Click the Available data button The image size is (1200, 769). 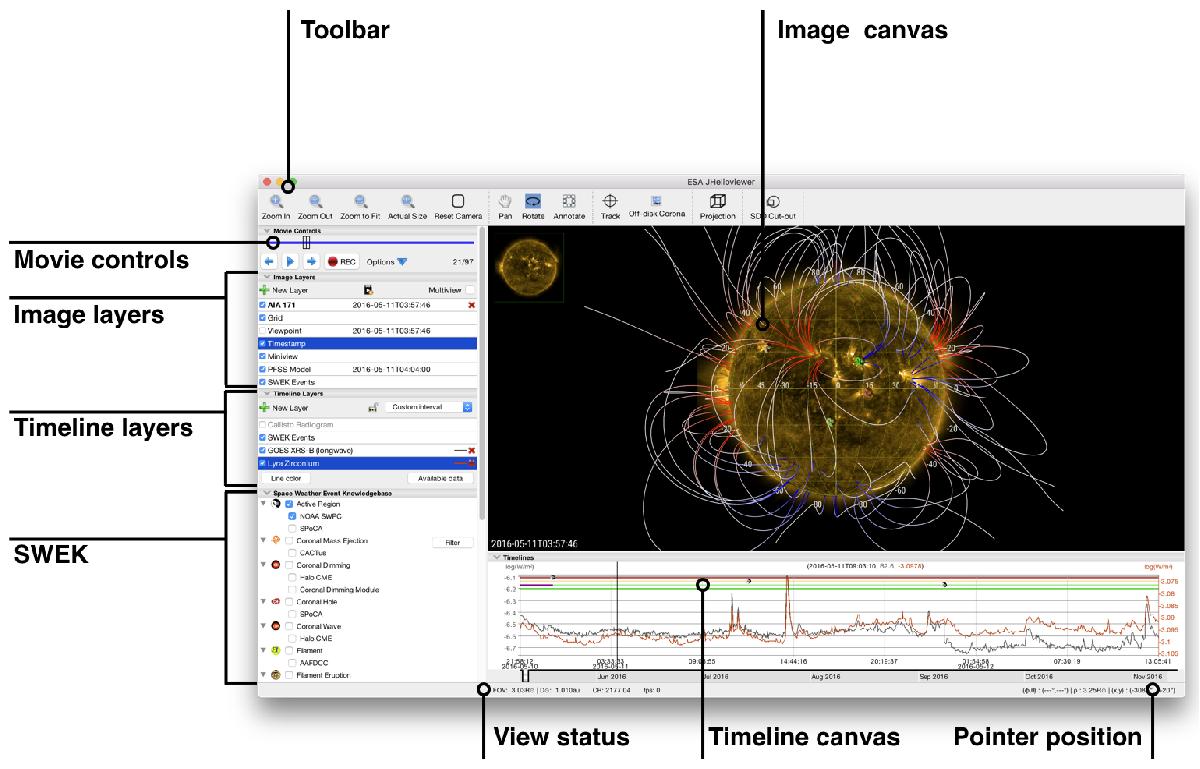(x=439, y=479)
